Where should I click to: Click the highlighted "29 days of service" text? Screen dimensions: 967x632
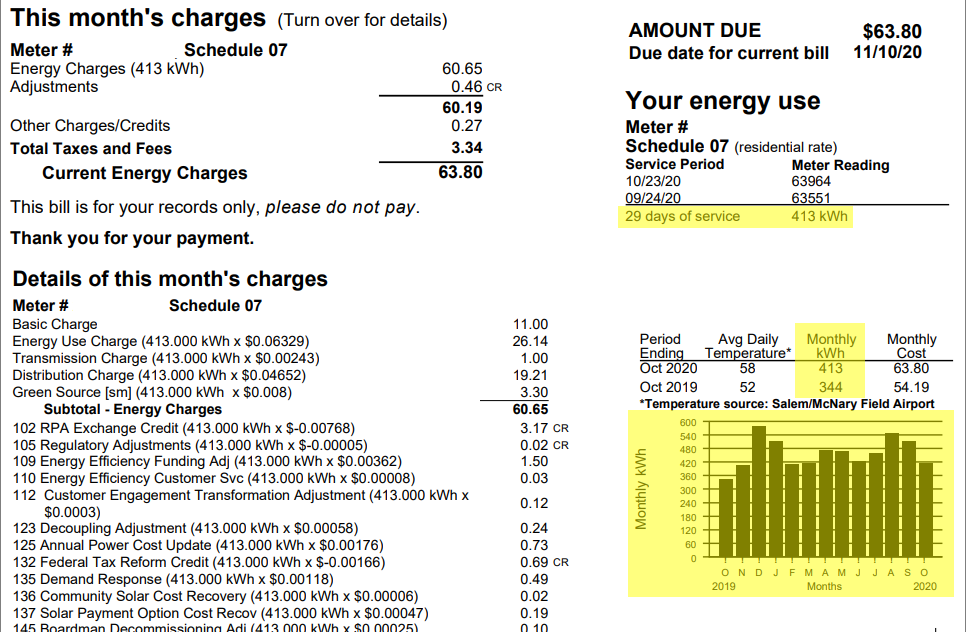(682, 216)
